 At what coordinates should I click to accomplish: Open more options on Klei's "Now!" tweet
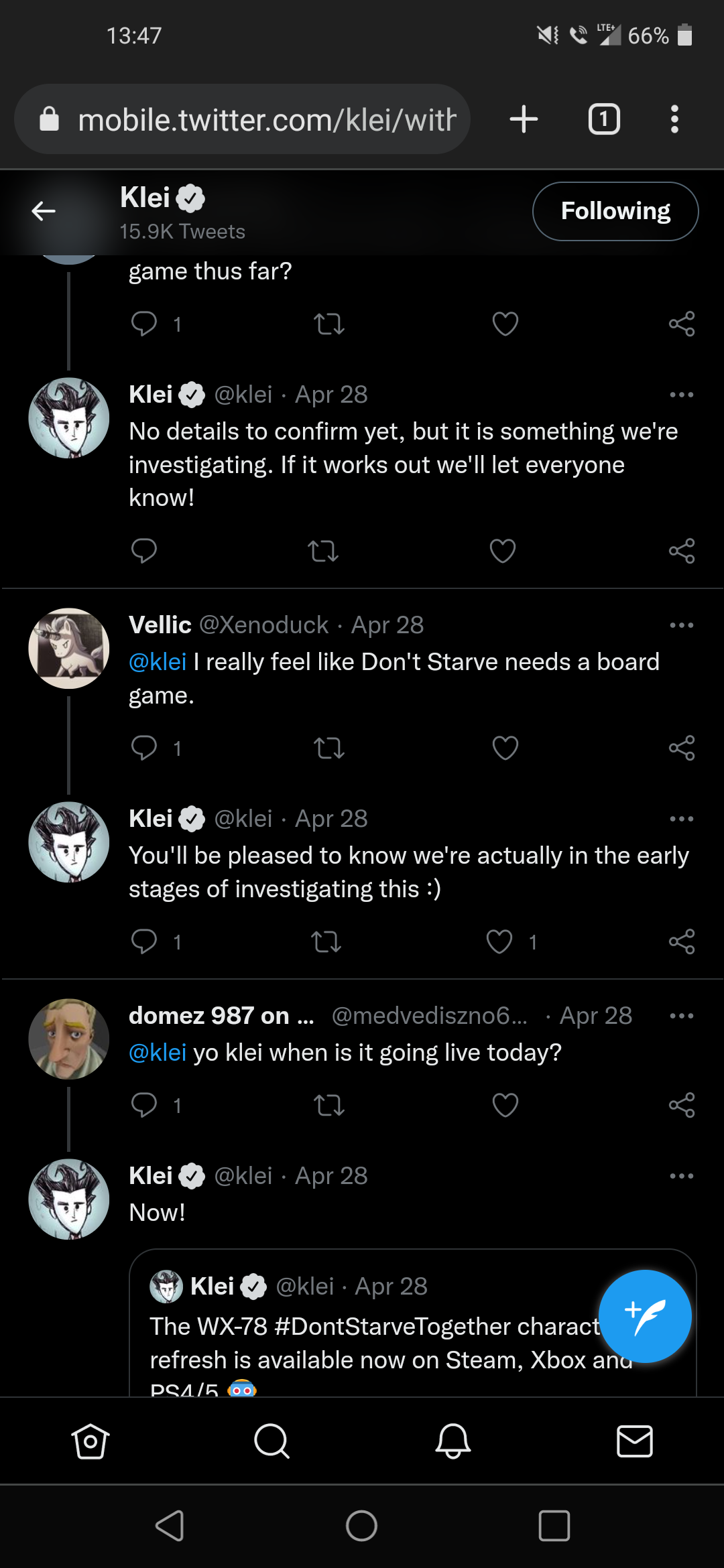(x=681, y=1176)
